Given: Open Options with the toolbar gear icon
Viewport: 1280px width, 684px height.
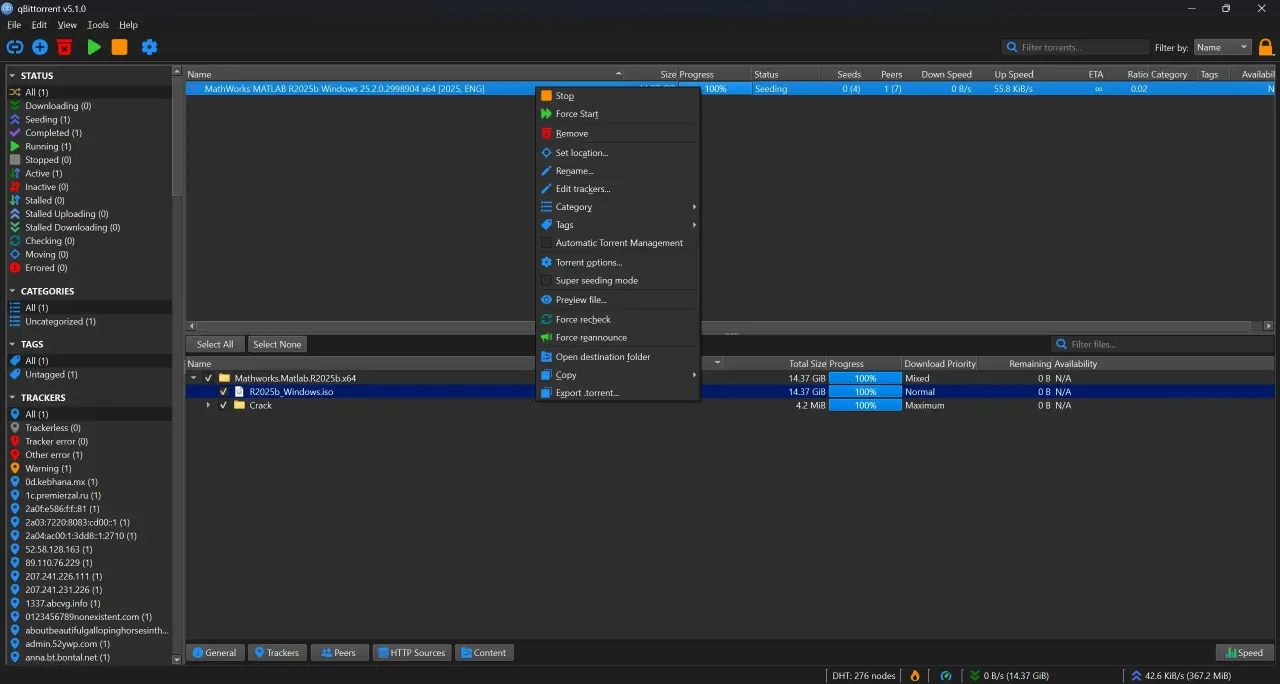Looking at the screenshot, I should coord(149,47).
